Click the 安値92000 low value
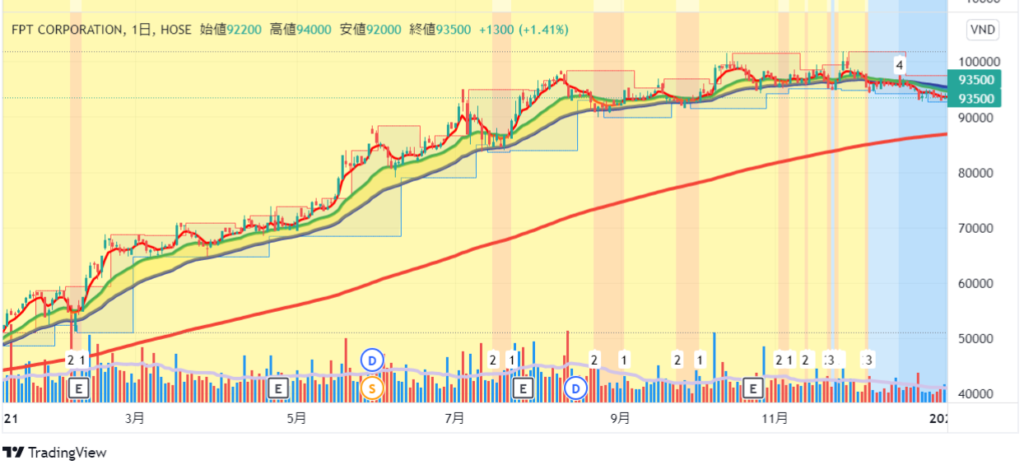Viewport: 1024px width, 465px height. 370,30
